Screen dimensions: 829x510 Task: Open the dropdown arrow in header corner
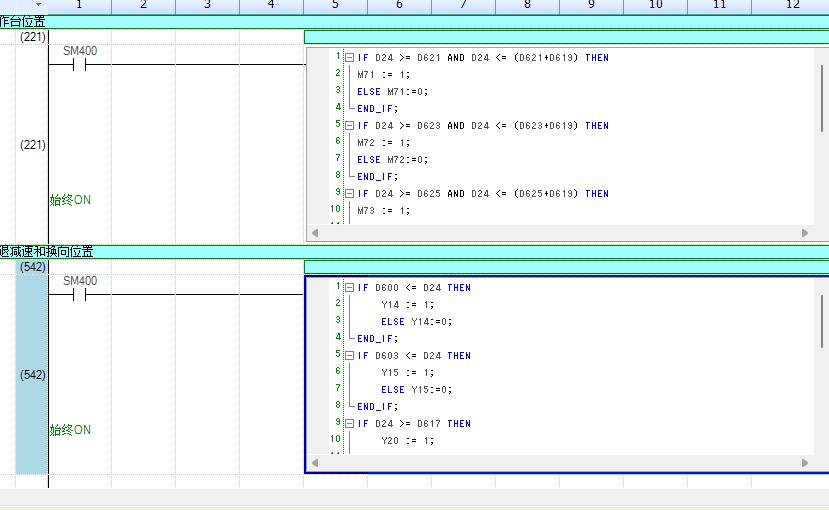38,6
